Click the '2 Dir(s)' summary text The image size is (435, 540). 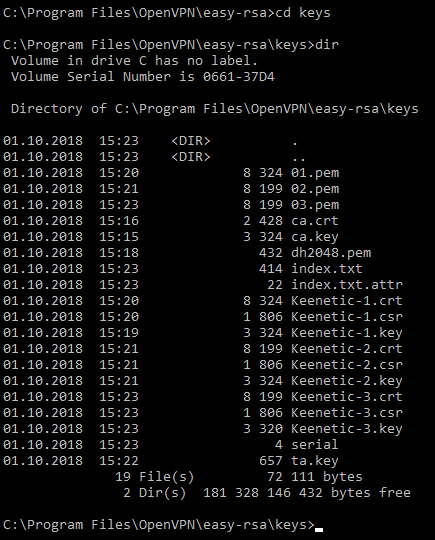click(x=155, y=493)
